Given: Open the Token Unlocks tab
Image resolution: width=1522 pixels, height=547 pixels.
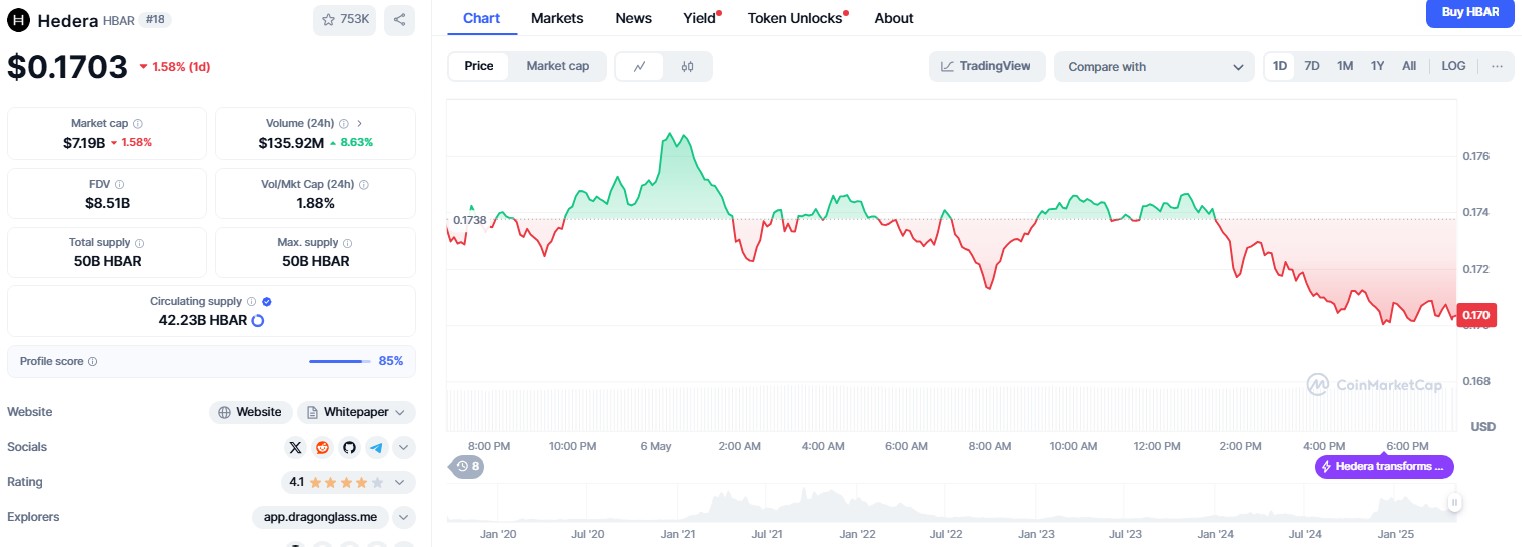Looking at the screenshot, I should coord(795,18).
